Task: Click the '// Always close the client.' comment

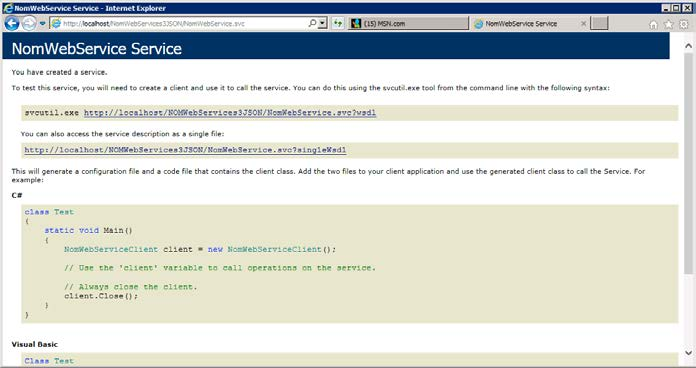Action: click(130, 287)
